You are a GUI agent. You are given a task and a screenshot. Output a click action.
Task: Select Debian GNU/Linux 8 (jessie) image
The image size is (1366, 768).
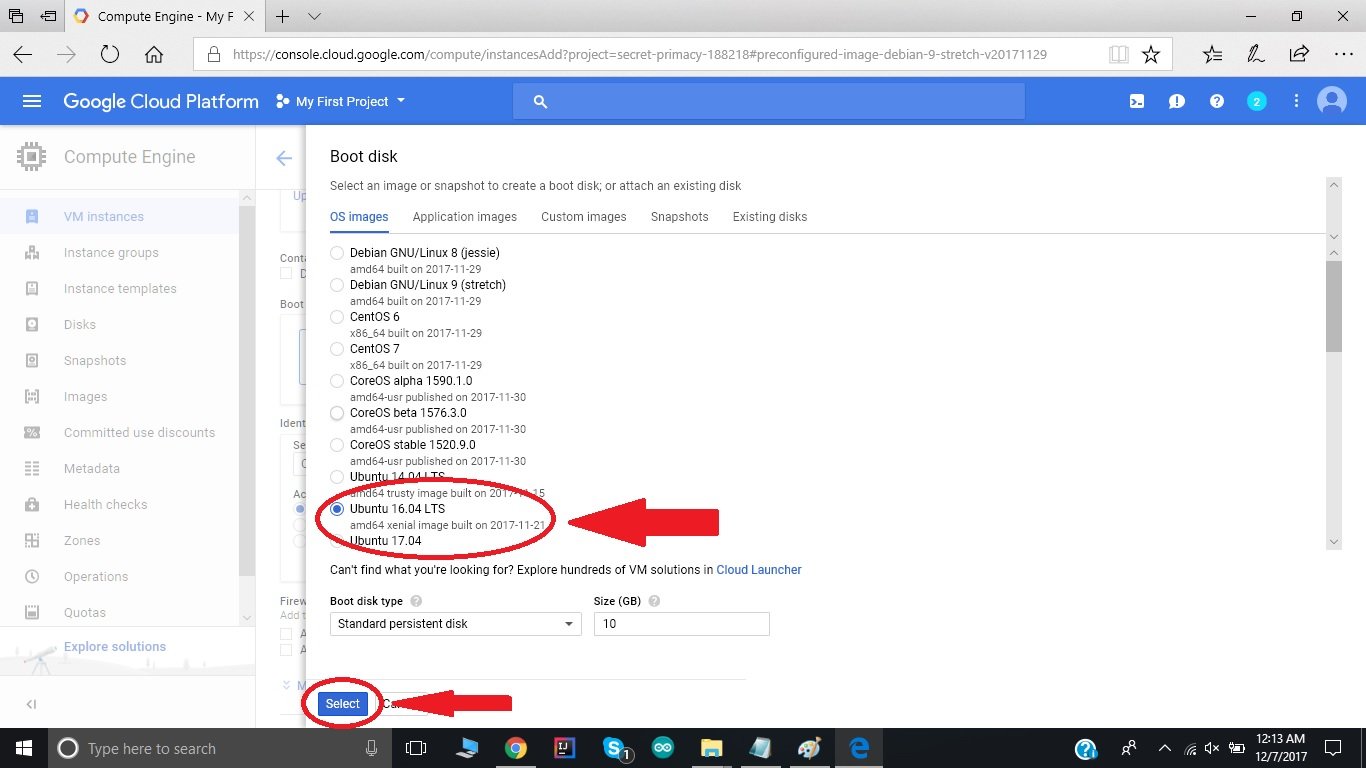pyautogui.click(x=337, y=253)
